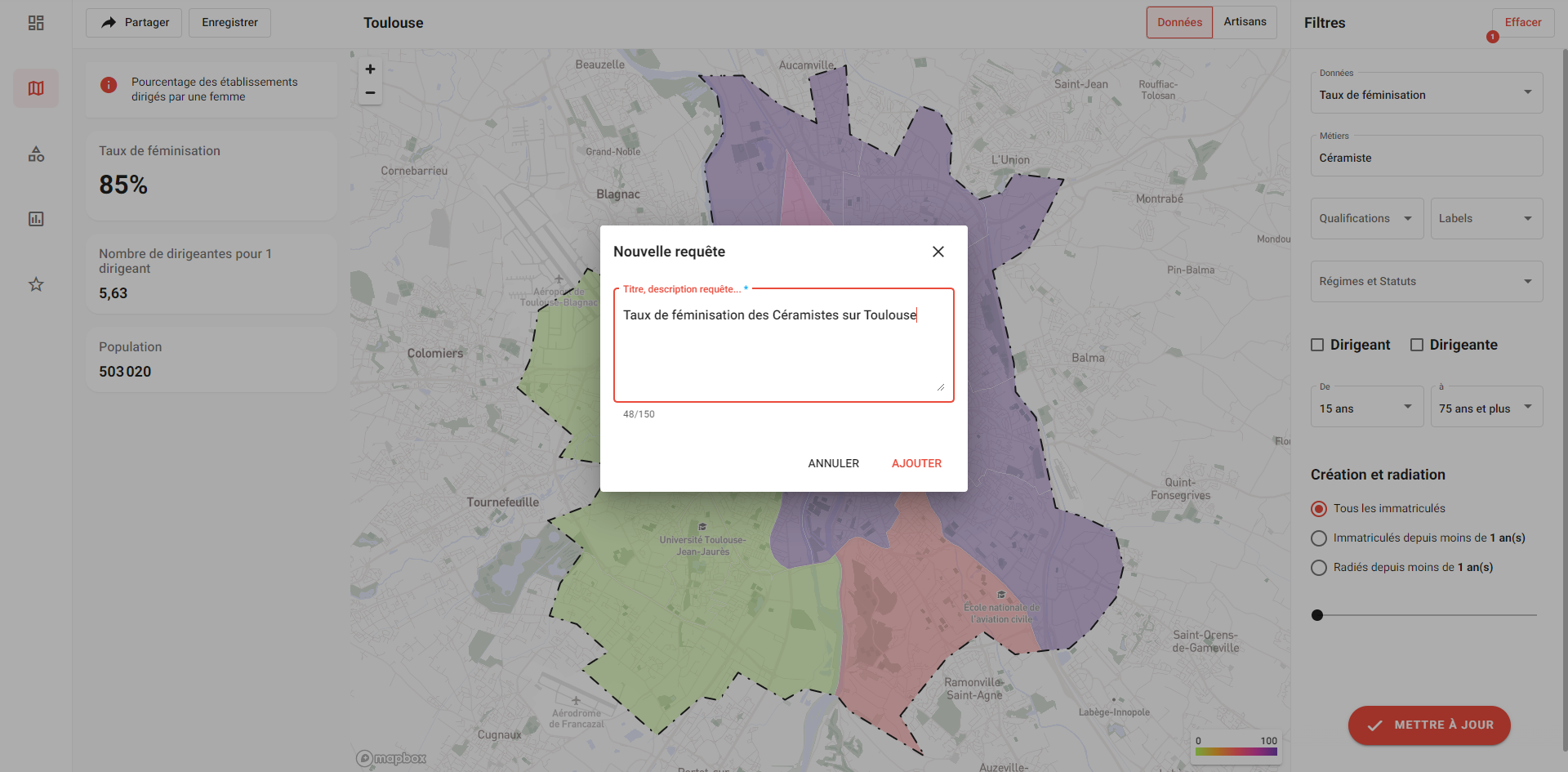Screen dimensions: 1568x772
Task: Open the Qualifications dropdown
Action: pyautogui.click(x=1367, y=218)
